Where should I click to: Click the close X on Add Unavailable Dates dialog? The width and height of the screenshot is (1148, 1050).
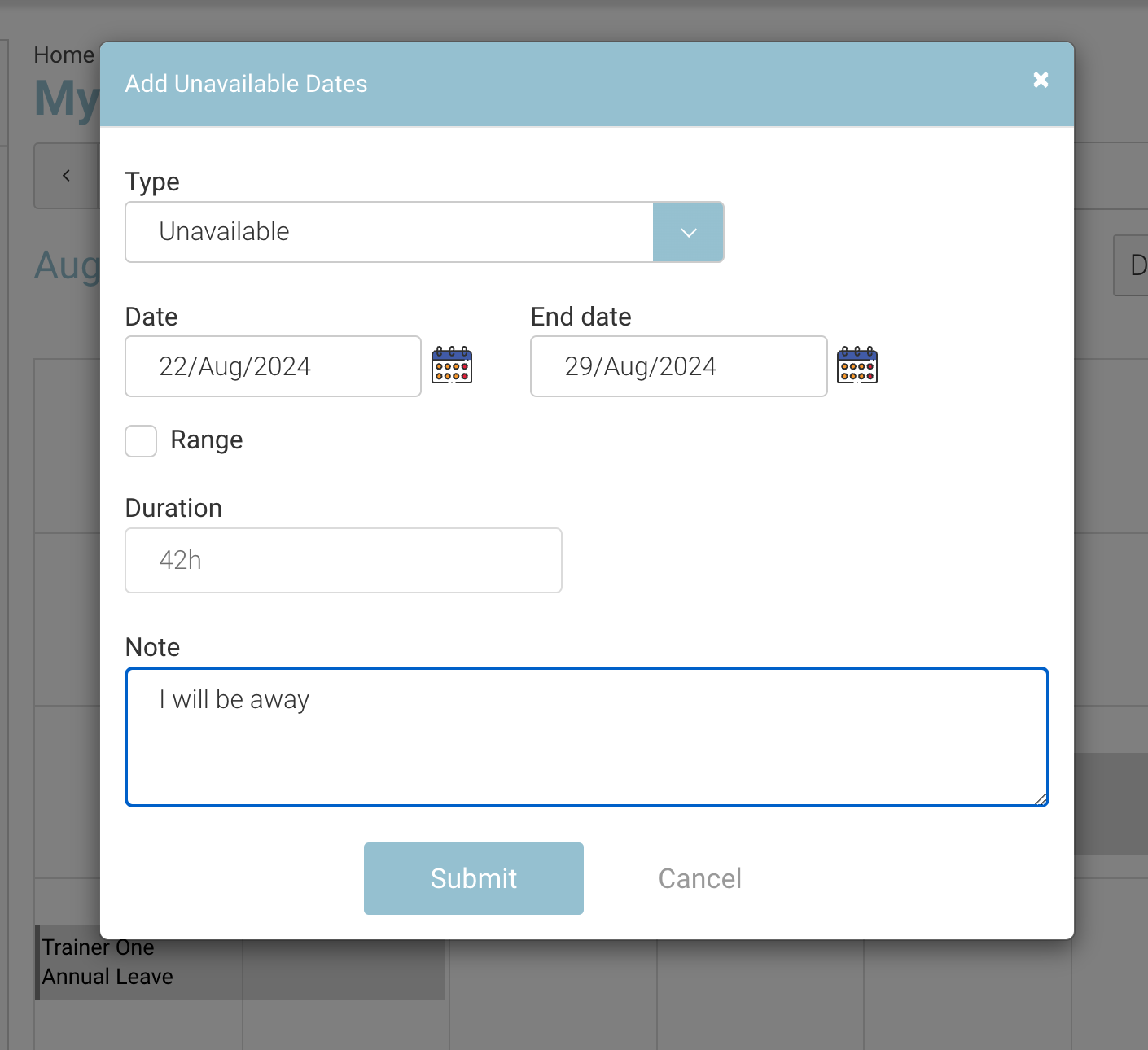coord(1041,80)
